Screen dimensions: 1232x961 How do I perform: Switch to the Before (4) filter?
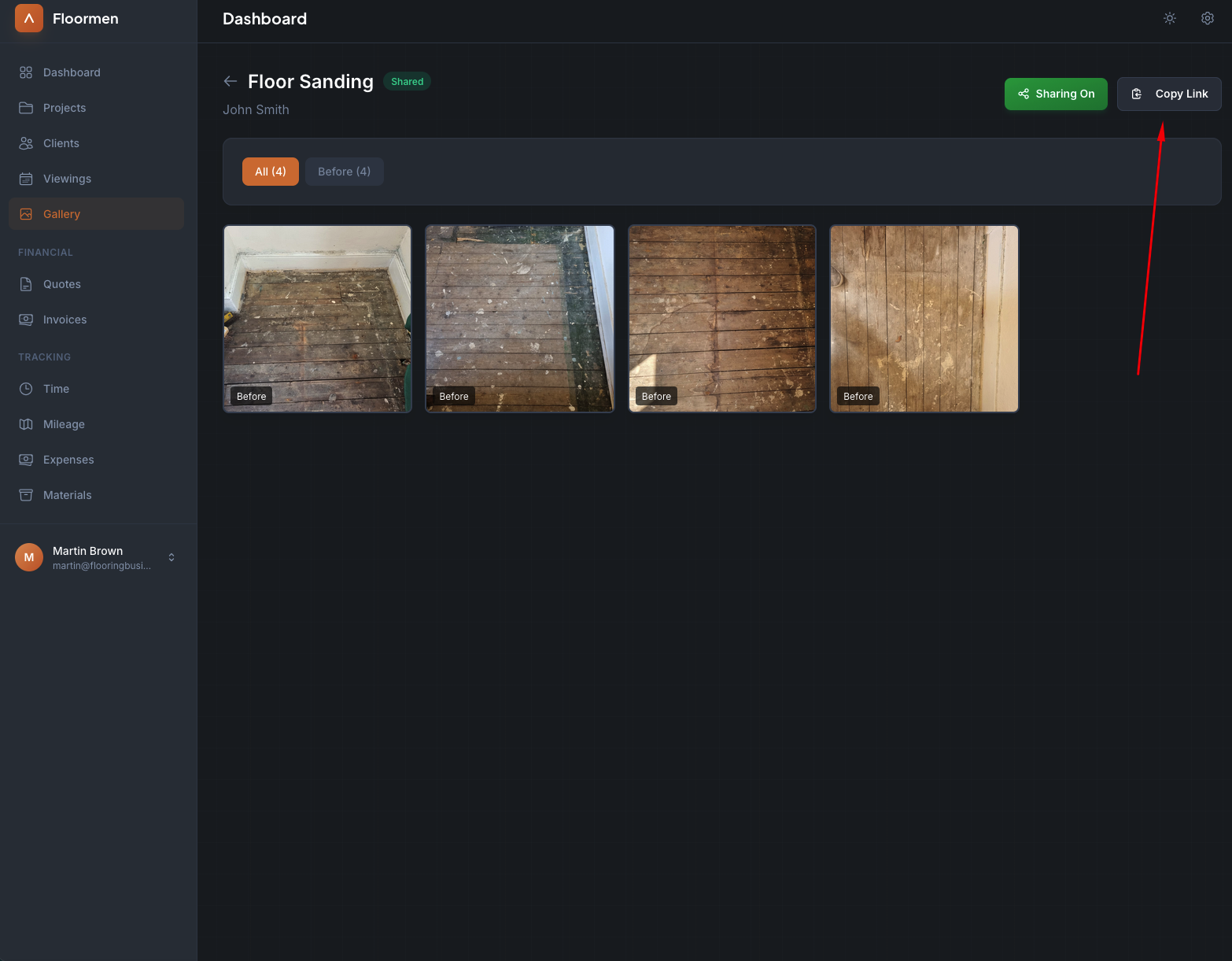pos(344,171)
